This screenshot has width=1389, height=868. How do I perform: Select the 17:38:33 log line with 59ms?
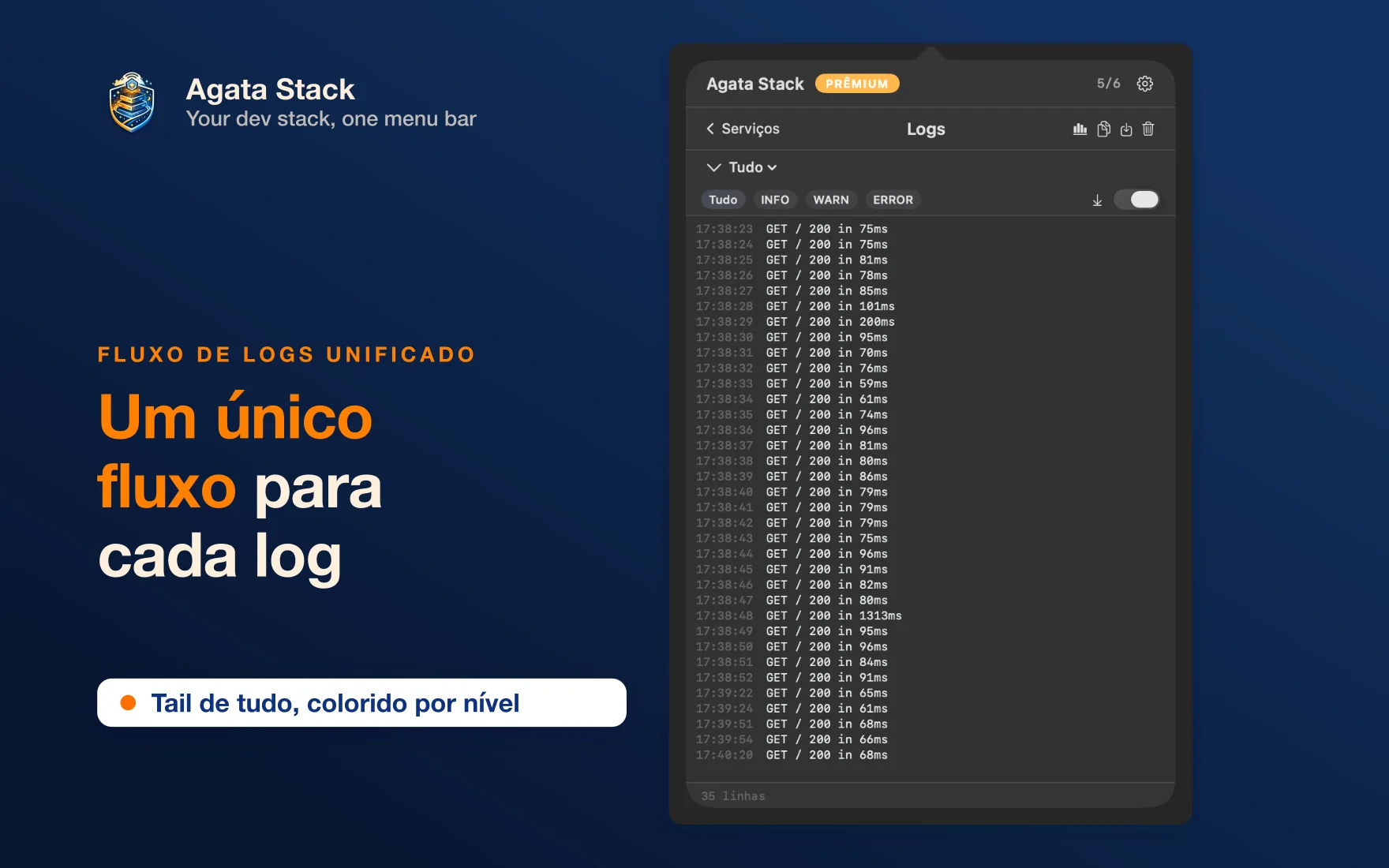pos(792,383)
